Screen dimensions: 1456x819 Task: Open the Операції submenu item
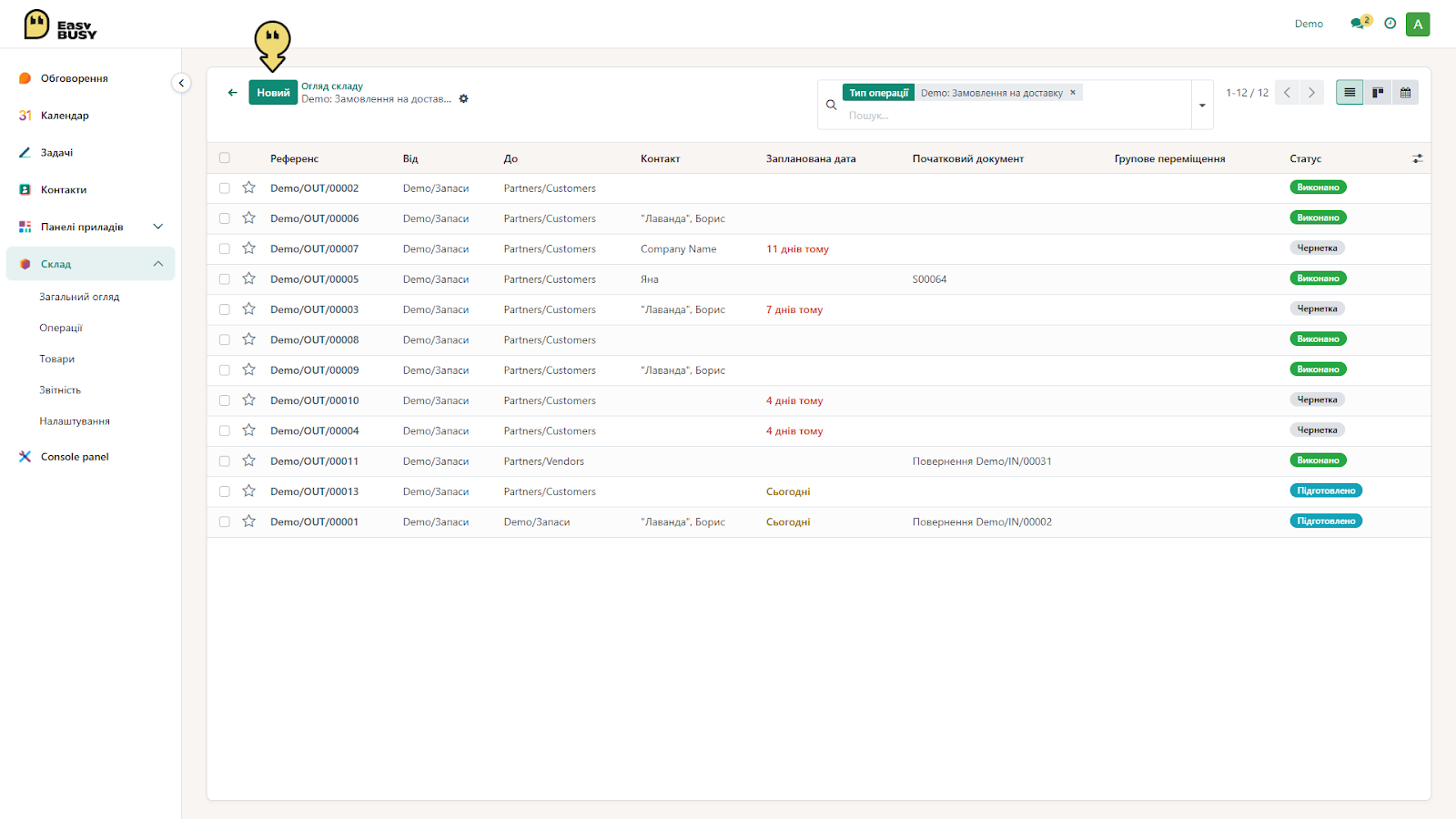[61, 328]
